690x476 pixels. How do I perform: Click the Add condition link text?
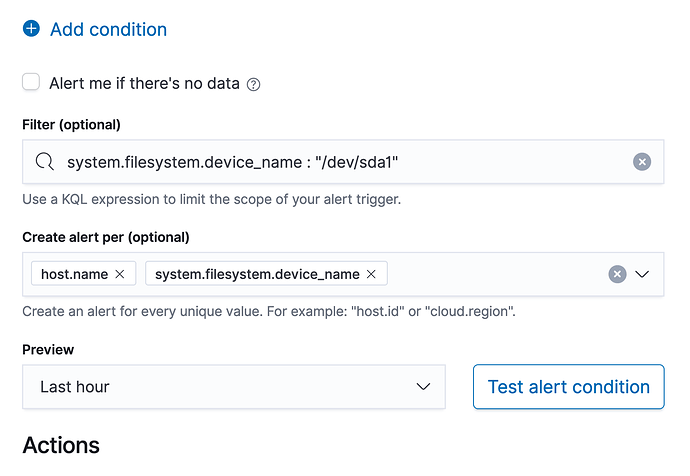pos(108,30)
